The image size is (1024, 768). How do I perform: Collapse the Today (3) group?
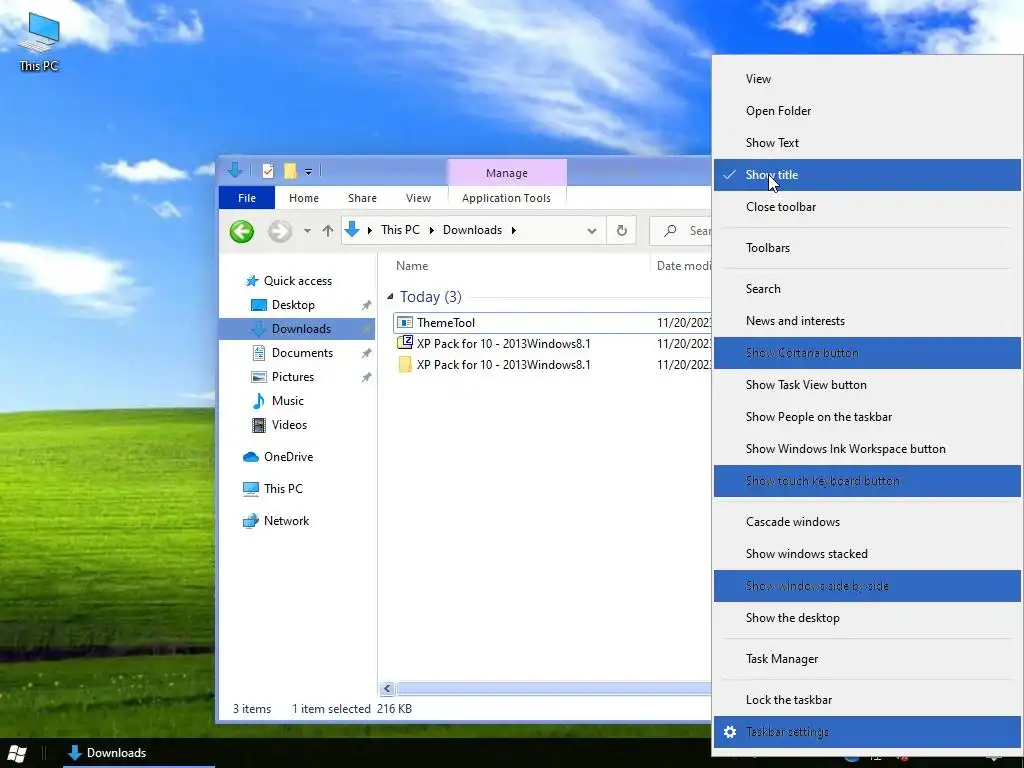coord(390,296)
